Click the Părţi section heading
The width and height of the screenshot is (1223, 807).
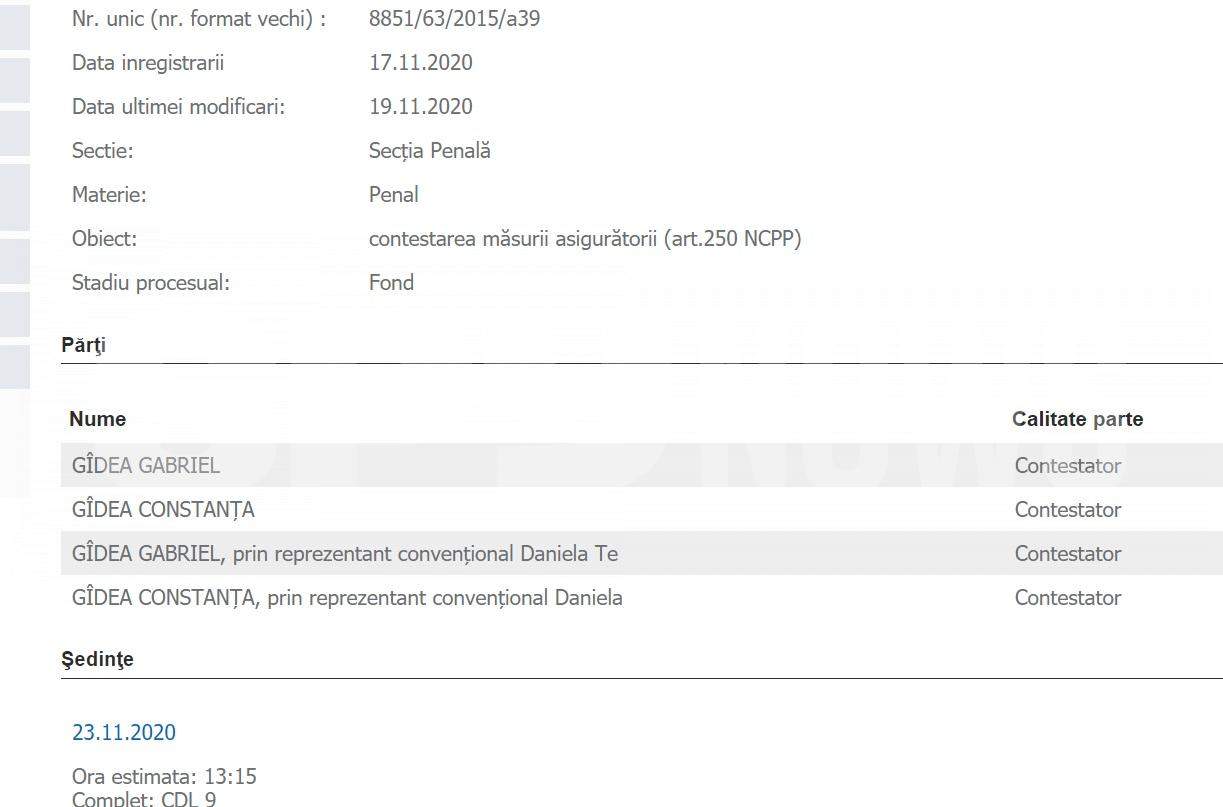point(84,345)
